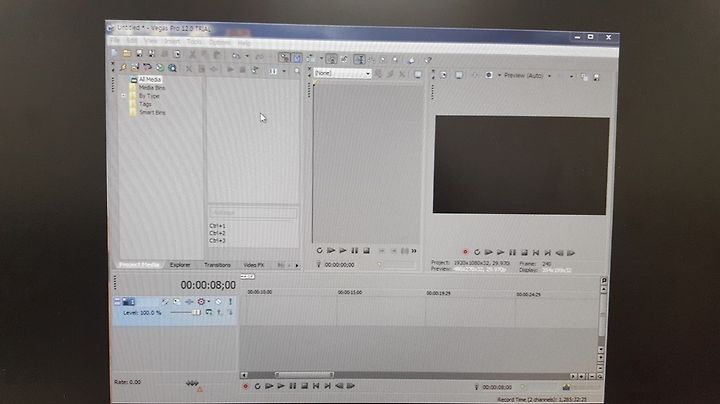The width and height of the screenshot is (720, 404).
Task: Click the Save project icon
Action: [x=139, y=54]
